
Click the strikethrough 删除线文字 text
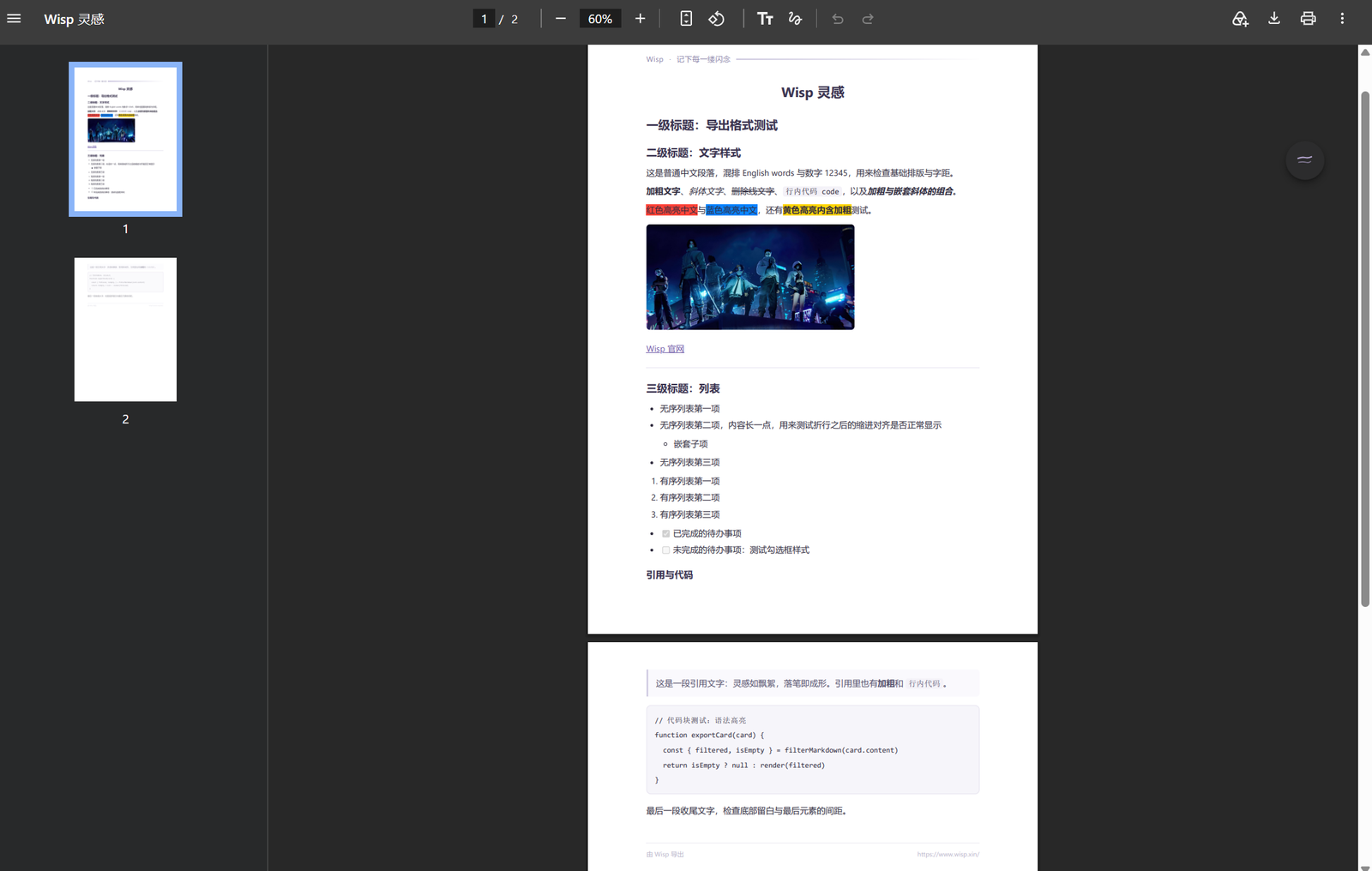(753, 191)
